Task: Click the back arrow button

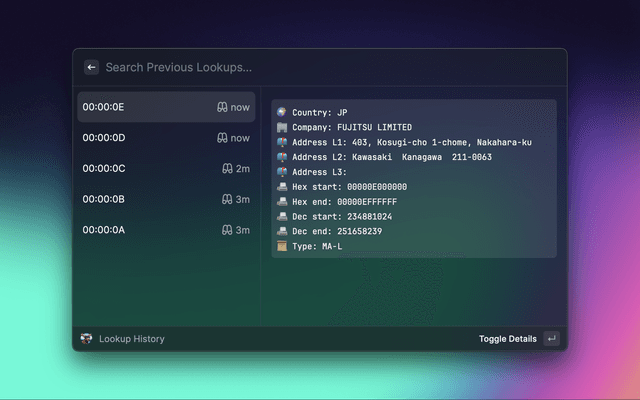Action: tap(91, 67)
